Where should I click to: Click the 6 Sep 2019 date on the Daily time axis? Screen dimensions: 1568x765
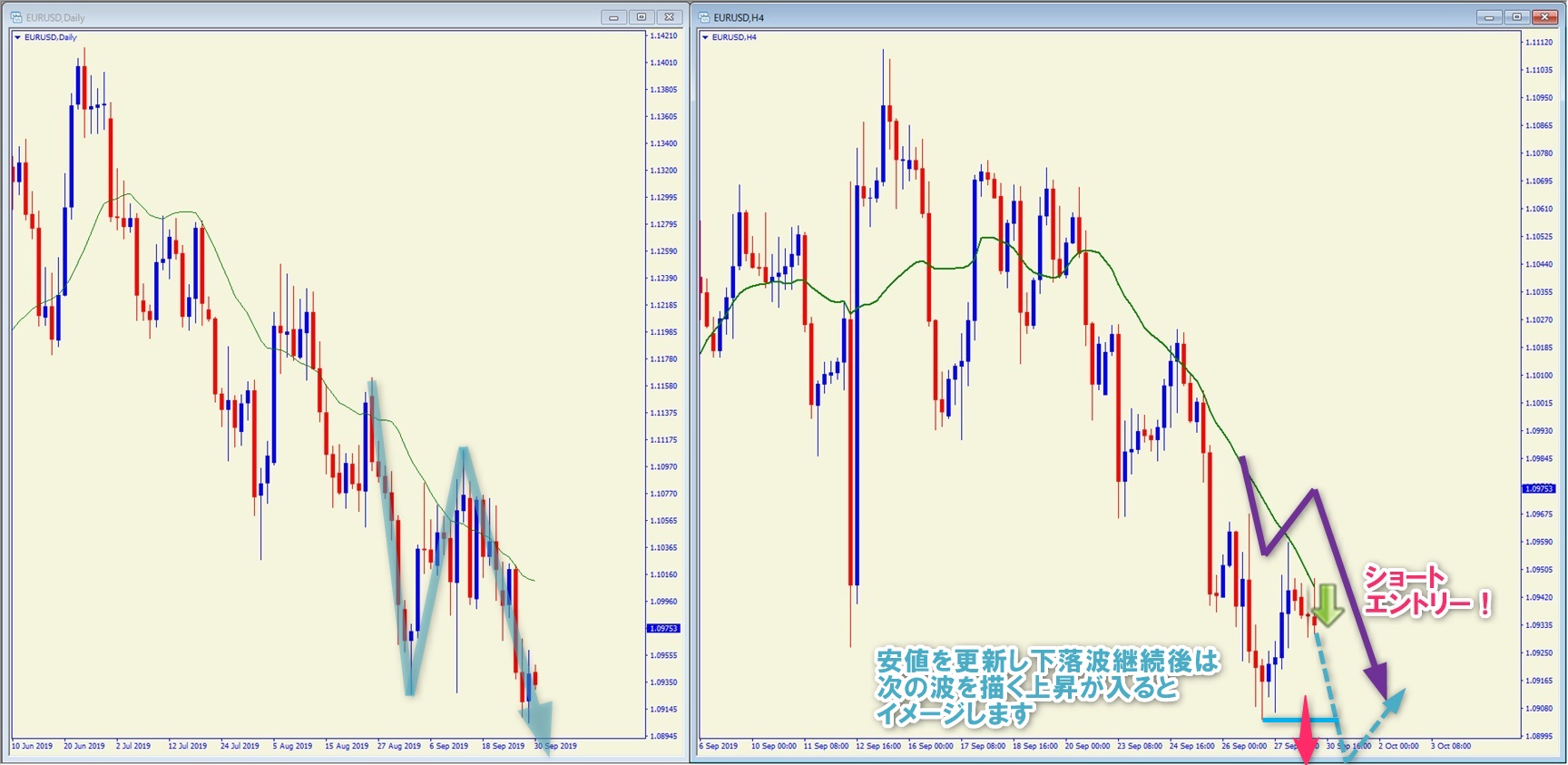(449, 746)
